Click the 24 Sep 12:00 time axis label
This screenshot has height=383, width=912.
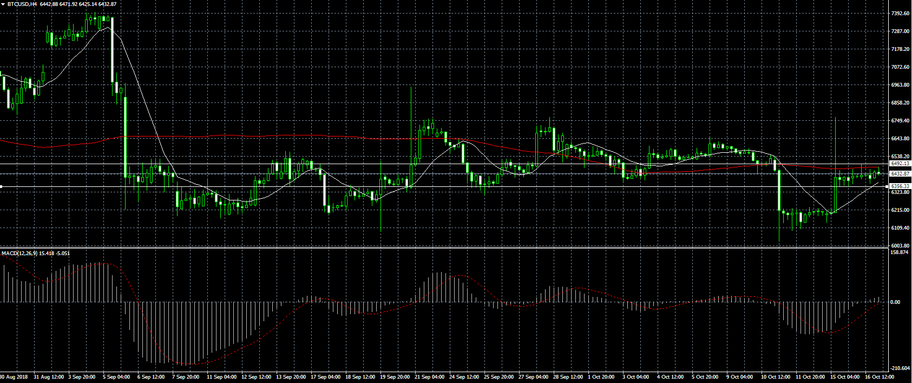464,377
